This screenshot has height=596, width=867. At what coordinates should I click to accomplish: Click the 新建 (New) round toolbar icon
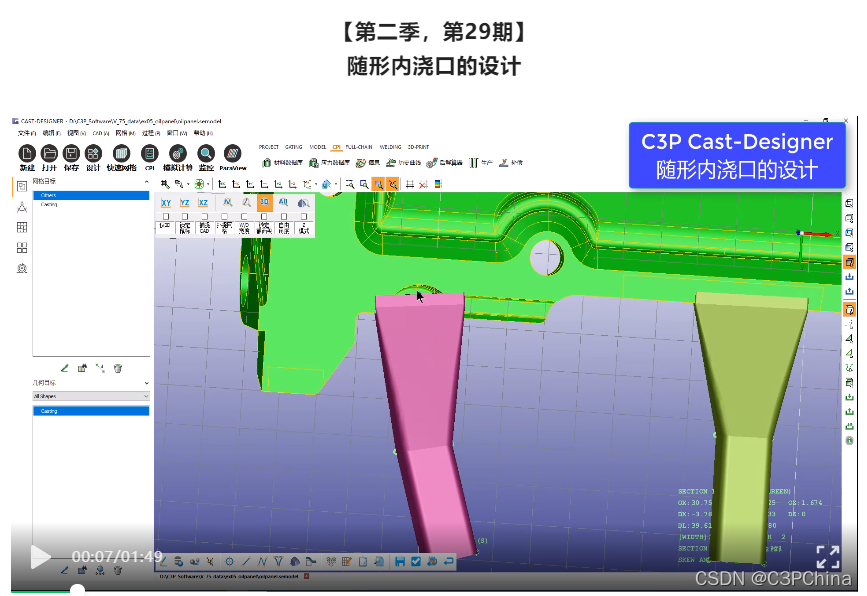27,154
